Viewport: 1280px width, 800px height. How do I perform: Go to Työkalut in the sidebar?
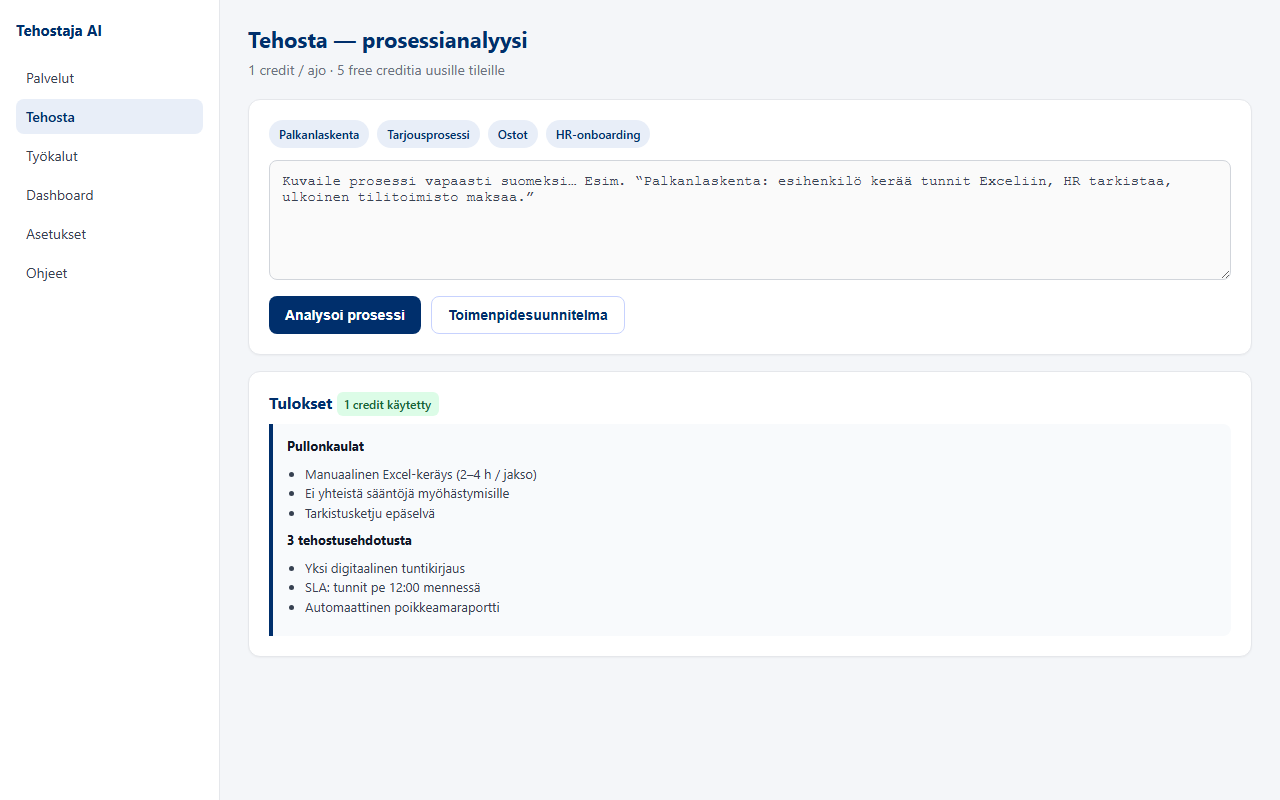click(x=109, y=156)
